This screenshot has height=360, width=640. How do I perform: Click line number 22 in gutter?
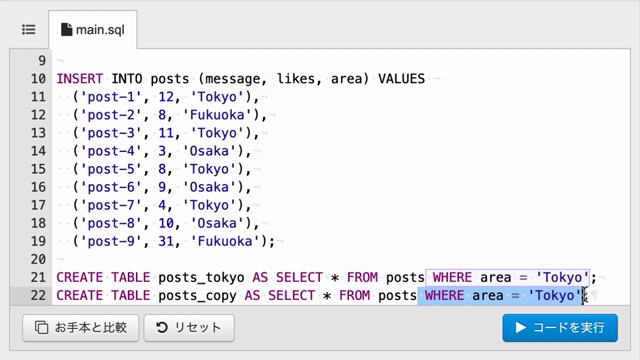click(x=38, y=295)
